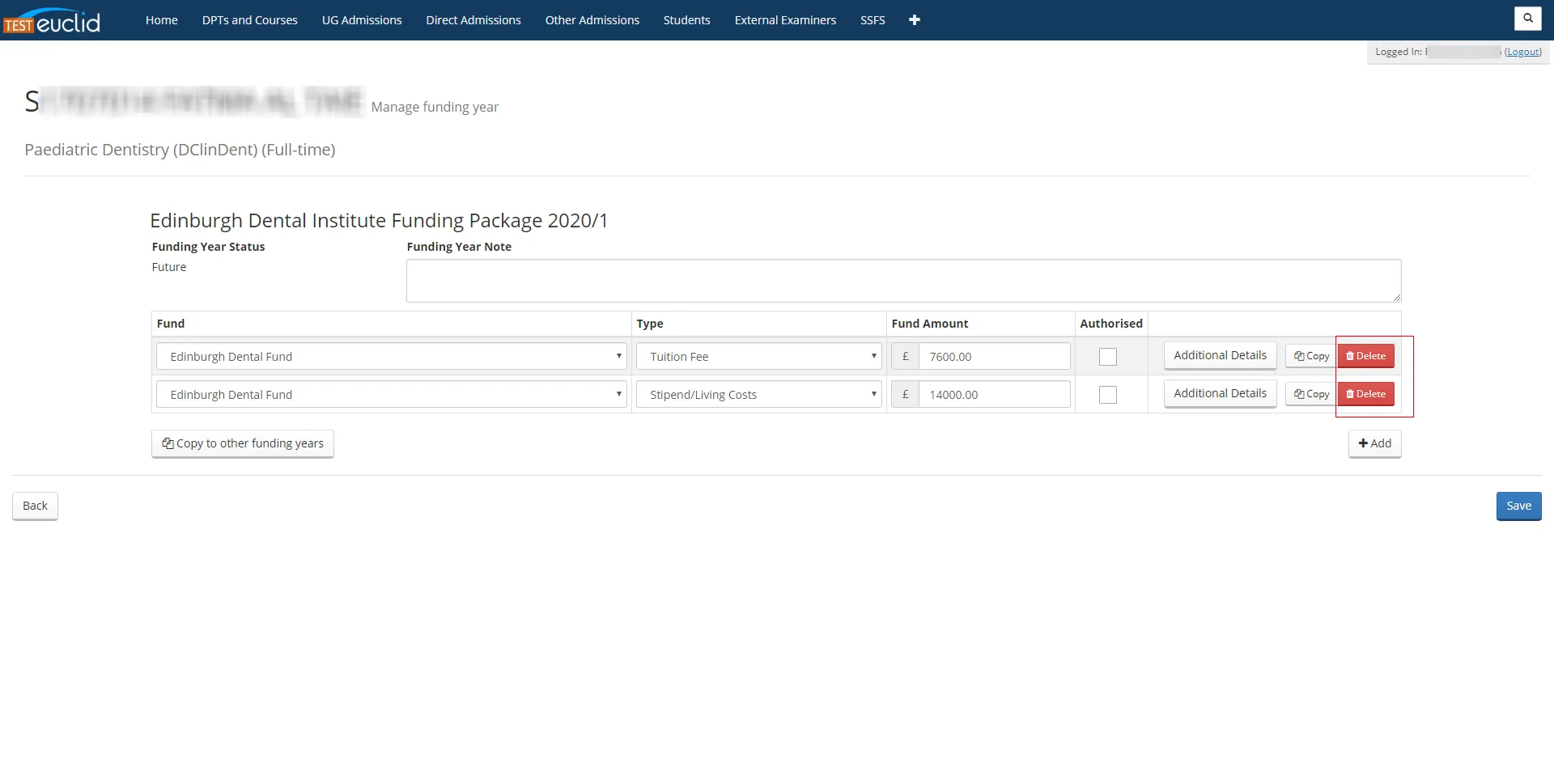Click the 7600.00 fund amount field
Image resolution: width=1554 pixels, height=784 pixels.
[x=993, y=357]
